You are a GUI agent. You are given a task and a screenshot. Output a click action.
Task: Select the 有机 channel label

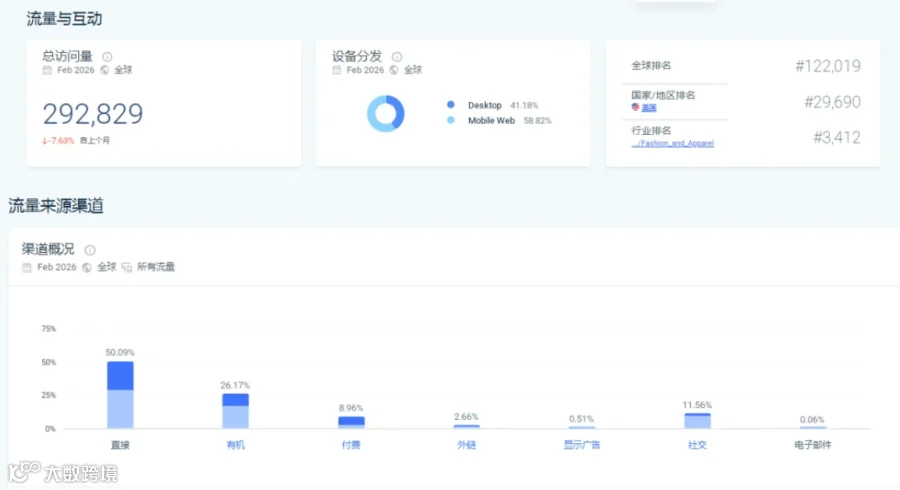(x=235, y=445)
